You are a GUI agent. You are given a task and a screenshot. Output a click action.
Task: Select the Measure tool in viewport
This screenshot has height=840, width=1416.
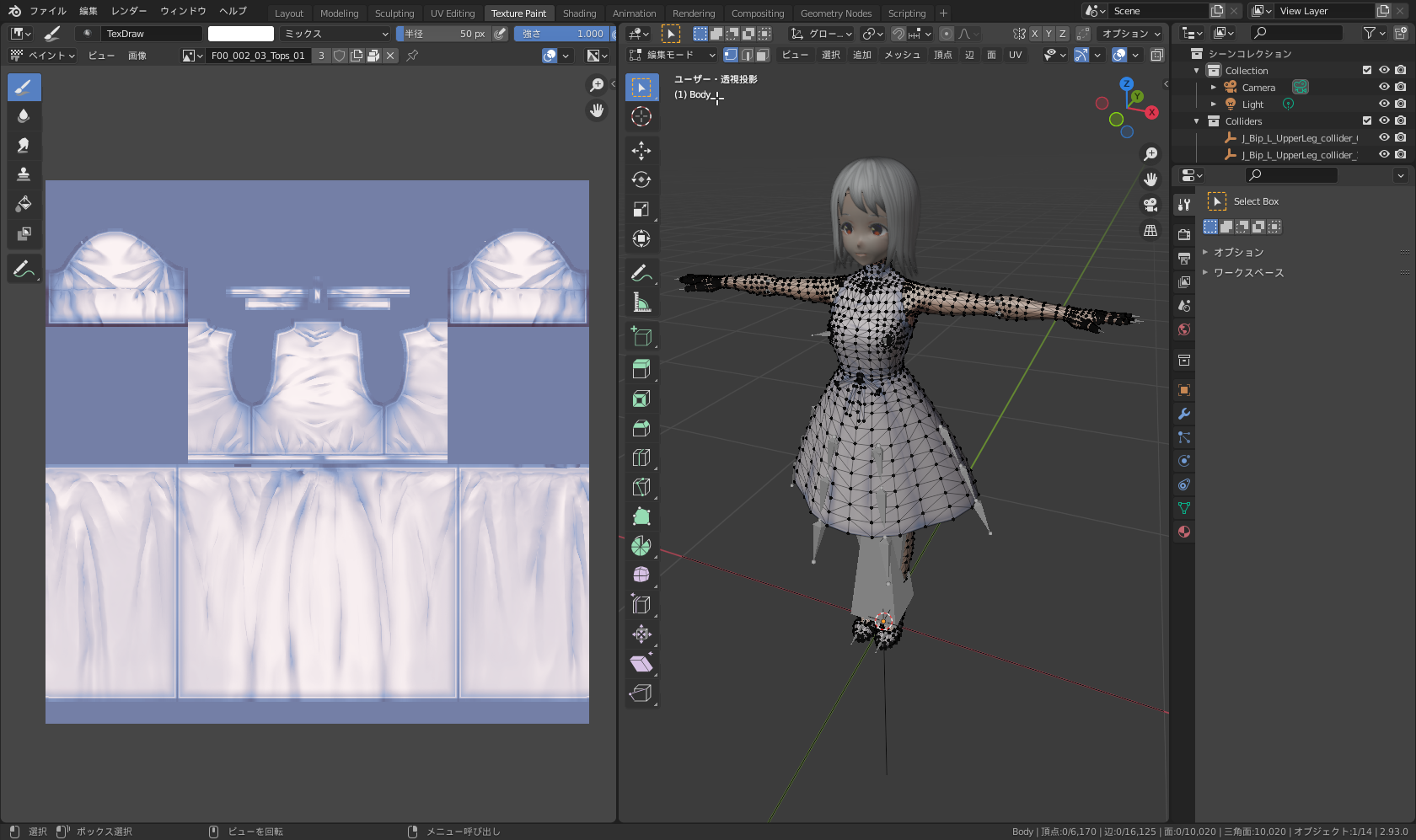(641, 302)
